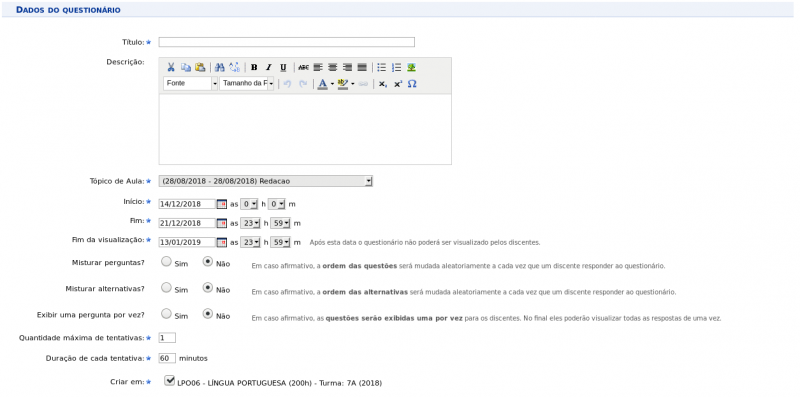Click the Início date field 14/12/2018

188,204
